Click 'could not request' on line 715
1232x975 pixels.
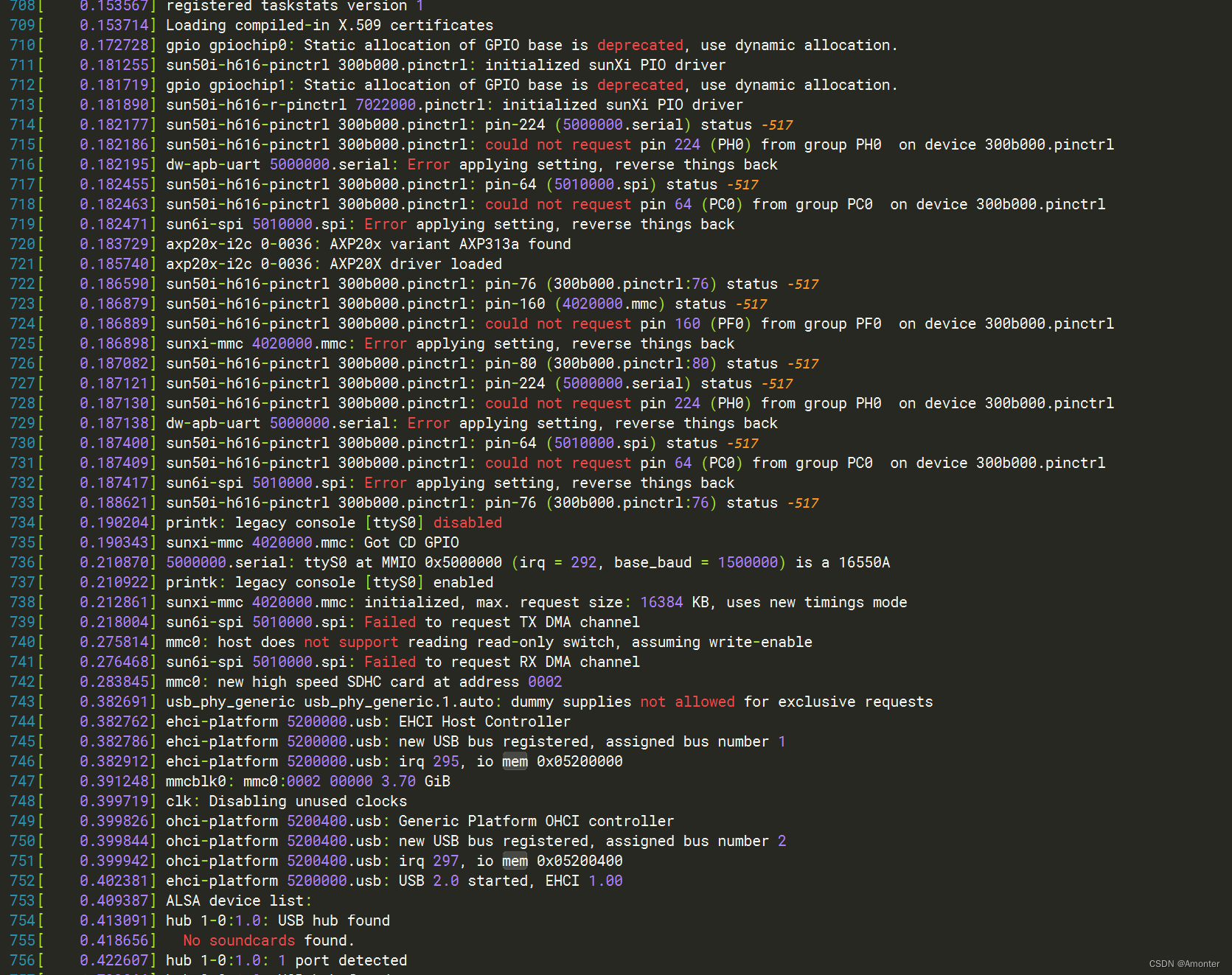point(558,144)
